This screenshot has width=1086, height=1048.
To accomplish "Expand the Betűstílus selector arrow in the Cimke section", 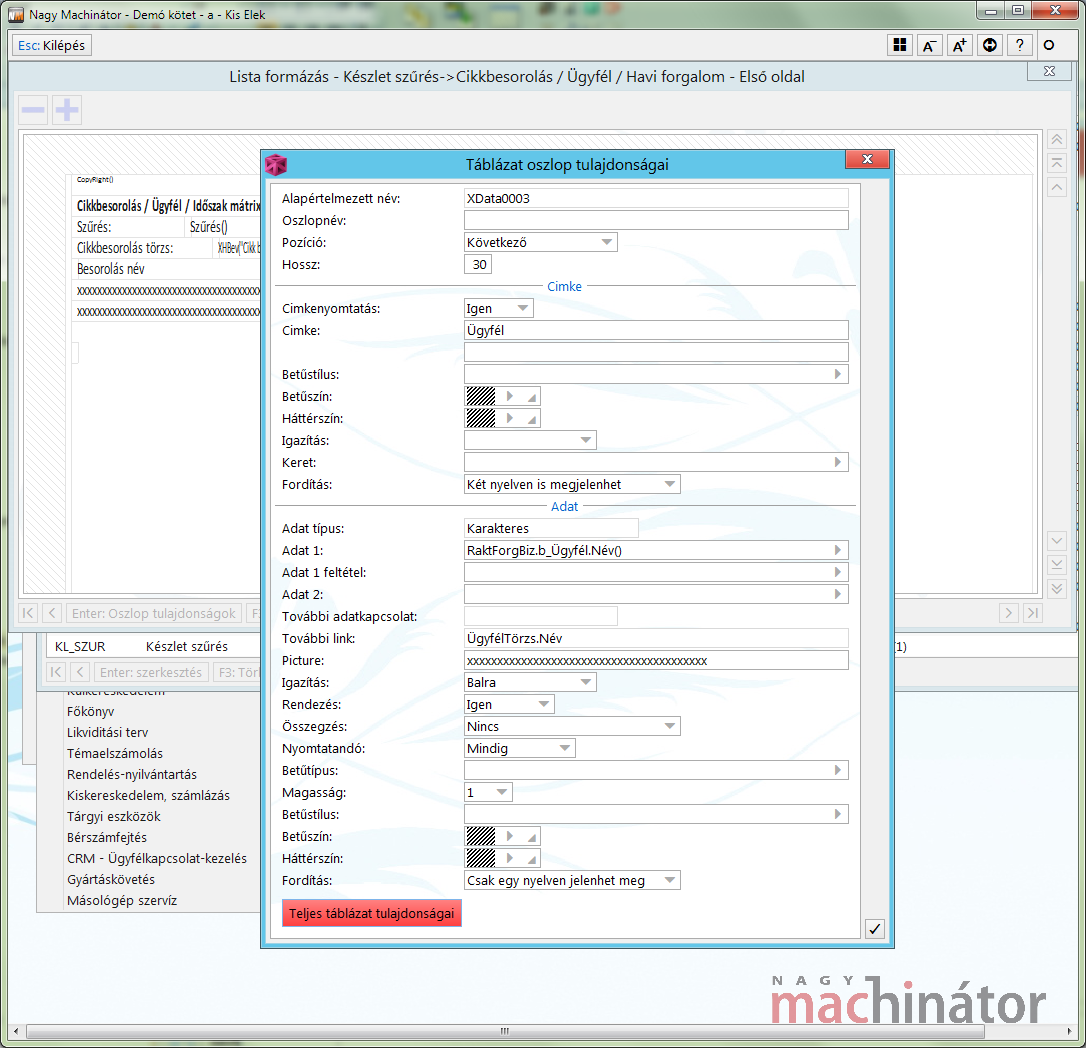I will pyautogui.click(x=837, y=374).
